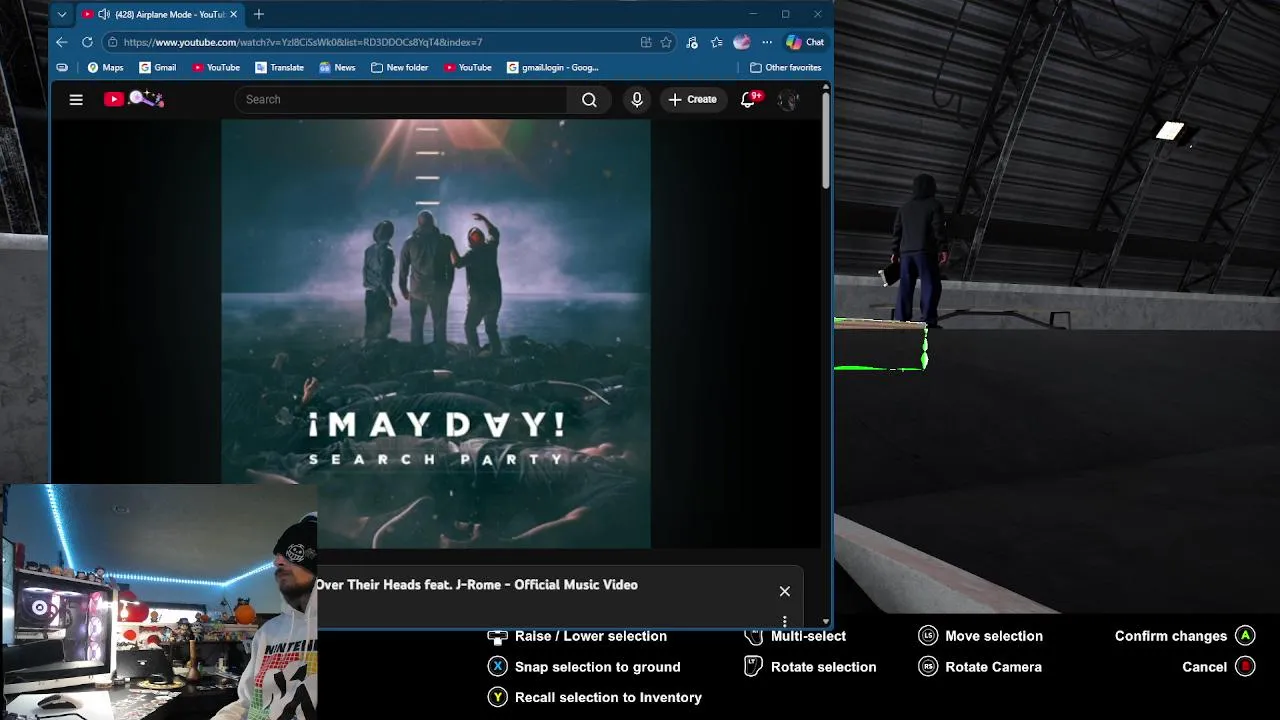Click the Over Their Heads video title
Image resolution: width=1280 pixels, height=720 pixels.
(476, 585)
